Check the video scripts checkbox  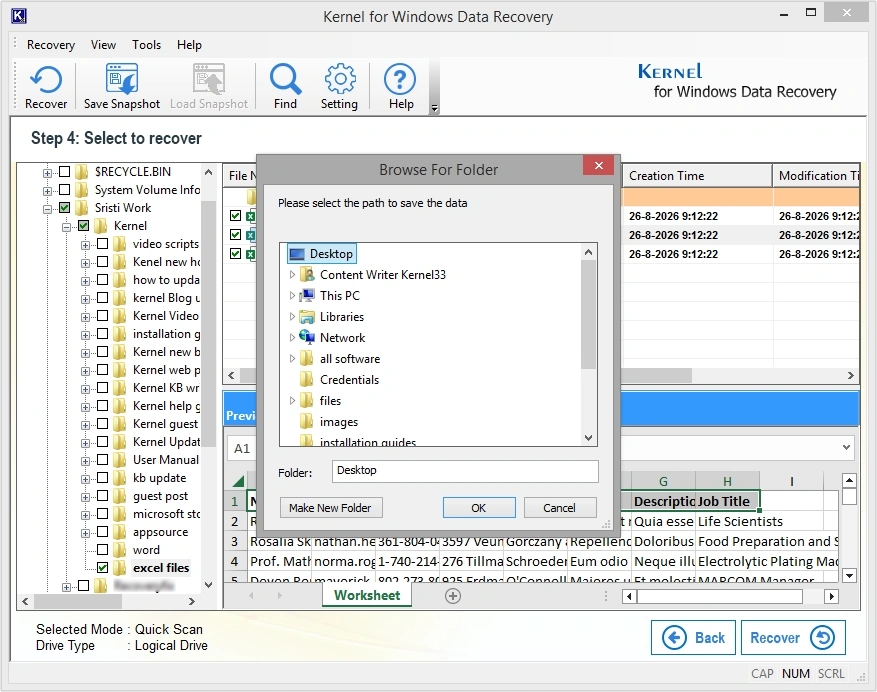[103, 244]
